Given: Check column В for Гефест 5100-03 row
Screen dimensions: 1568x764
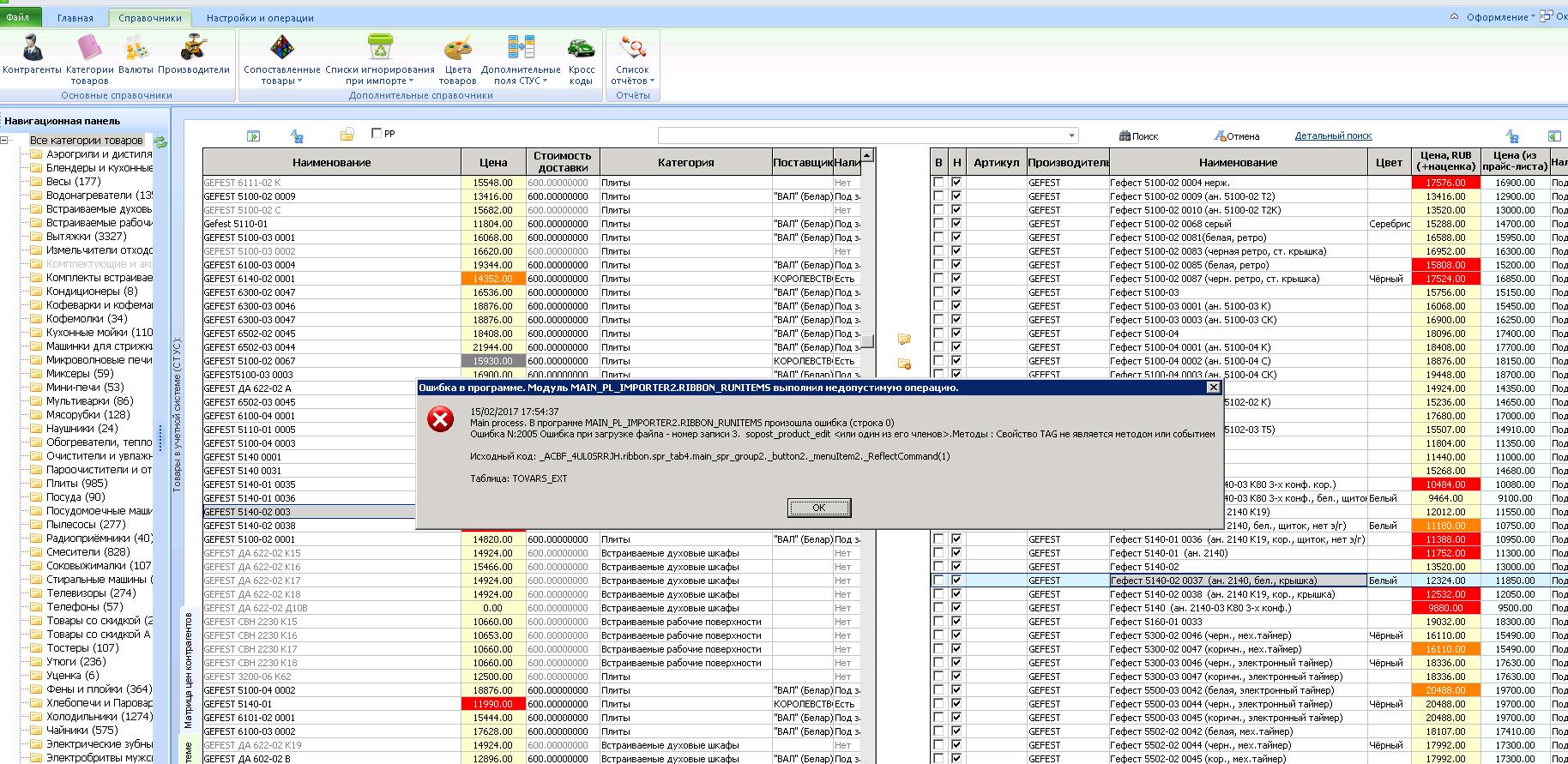Looking at the screenshot, I should click(938, 292).
